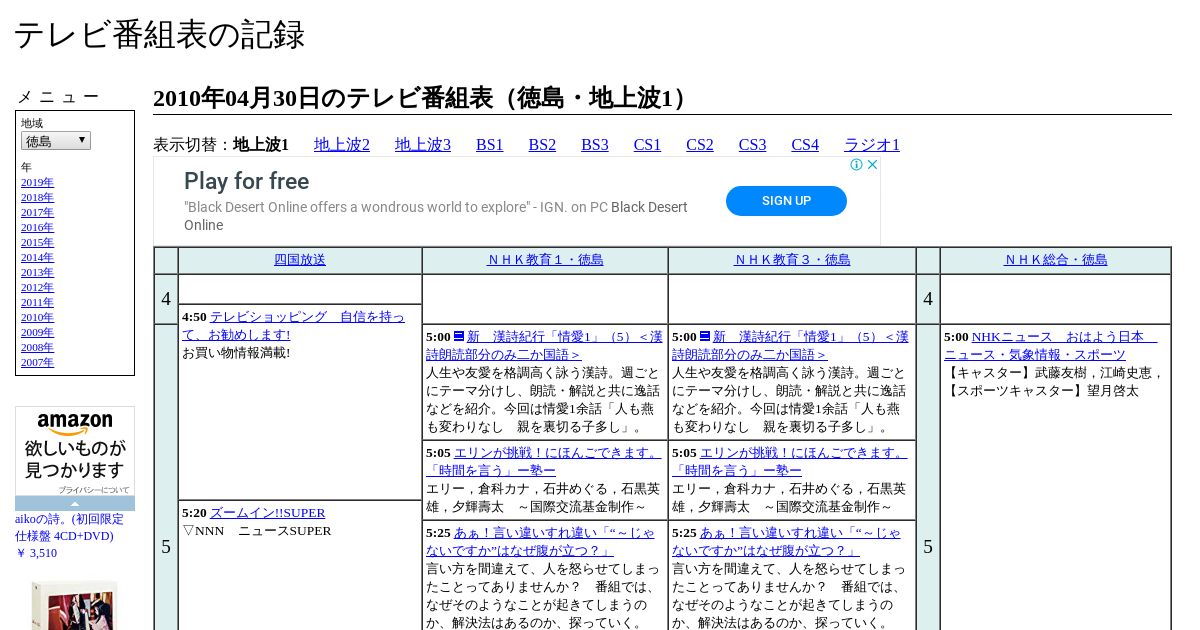
Task: Expand the arrow under the Amazon banner
Action: [75, 504]
